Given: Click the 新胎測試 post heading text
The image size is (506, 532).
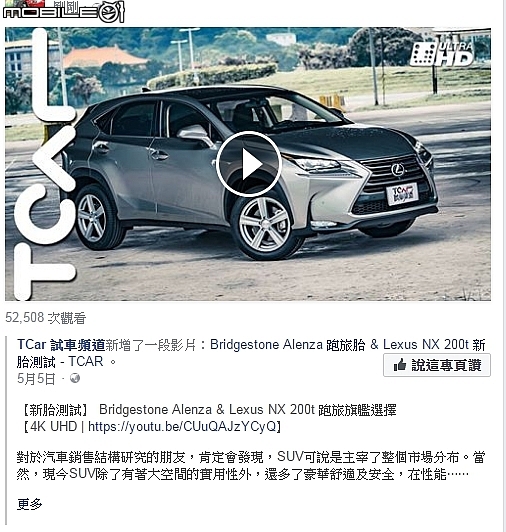Looking at the screenshot, I should 55,410.
